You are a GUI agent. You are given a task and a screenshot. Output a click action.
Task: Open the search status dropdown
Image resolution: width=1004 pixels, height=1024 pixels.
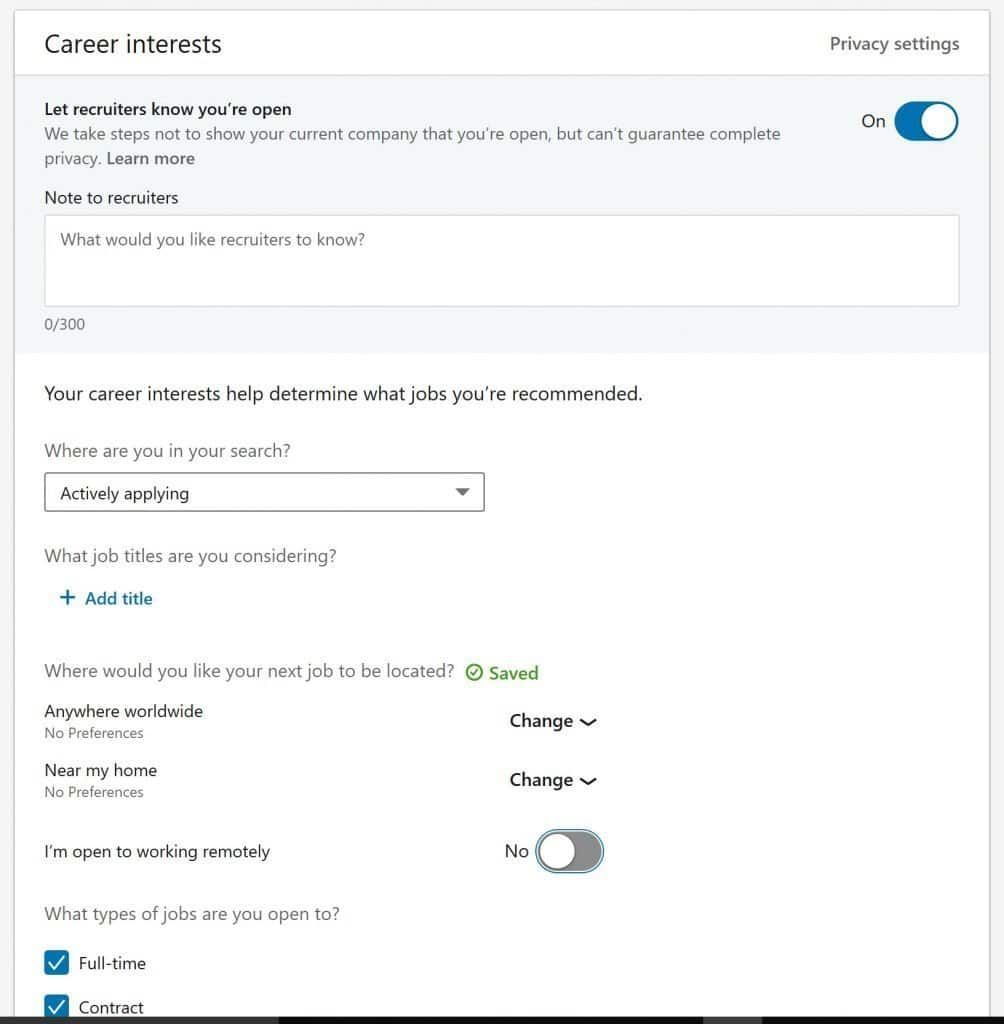click(x=264, y=492)
